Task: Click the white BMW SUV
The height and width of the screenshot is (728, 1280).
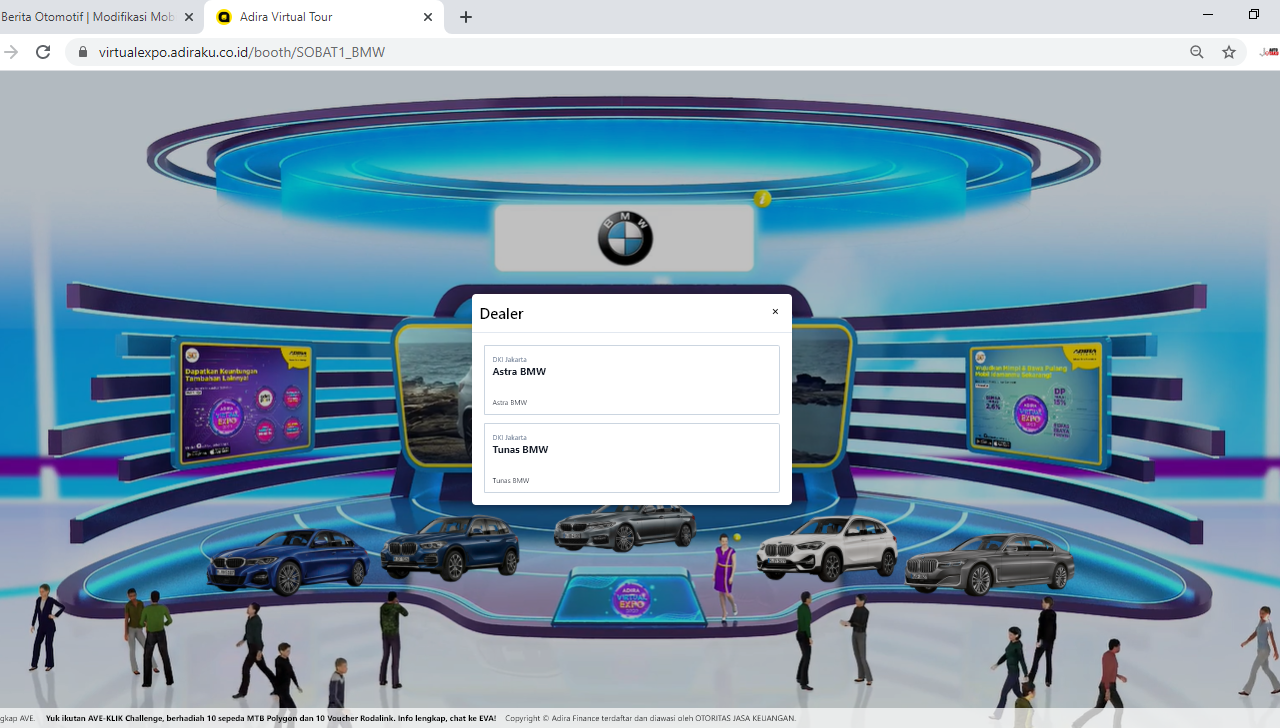Action: pos(826,548)
